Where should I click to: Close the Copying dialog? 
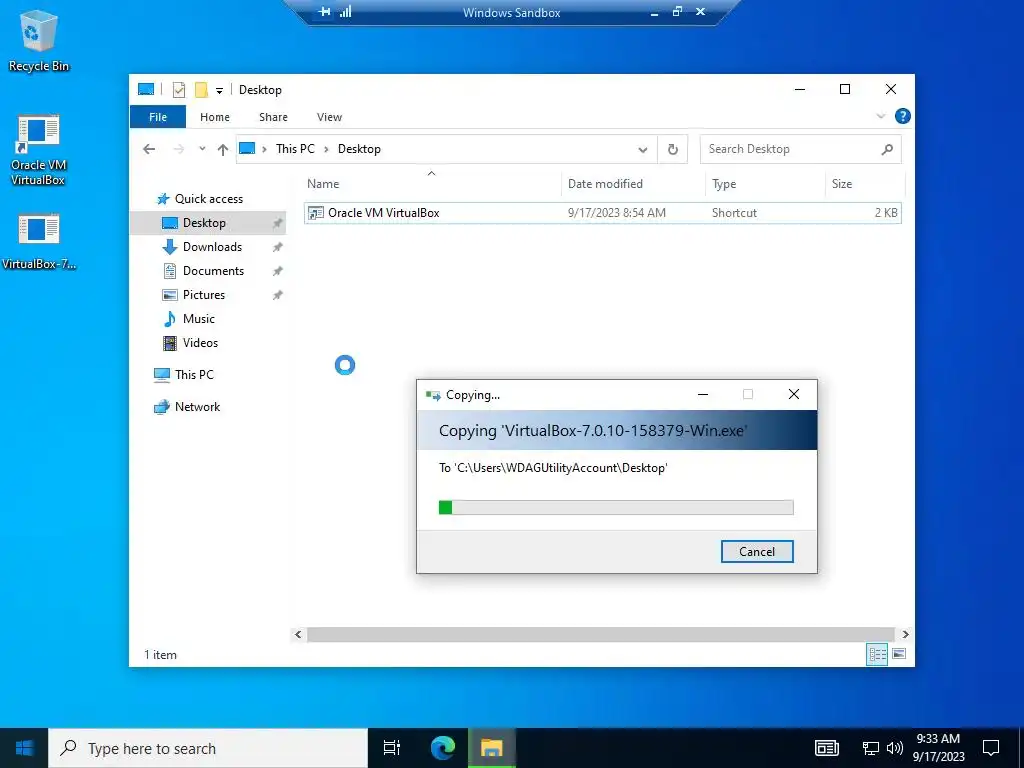pos(793,394)
